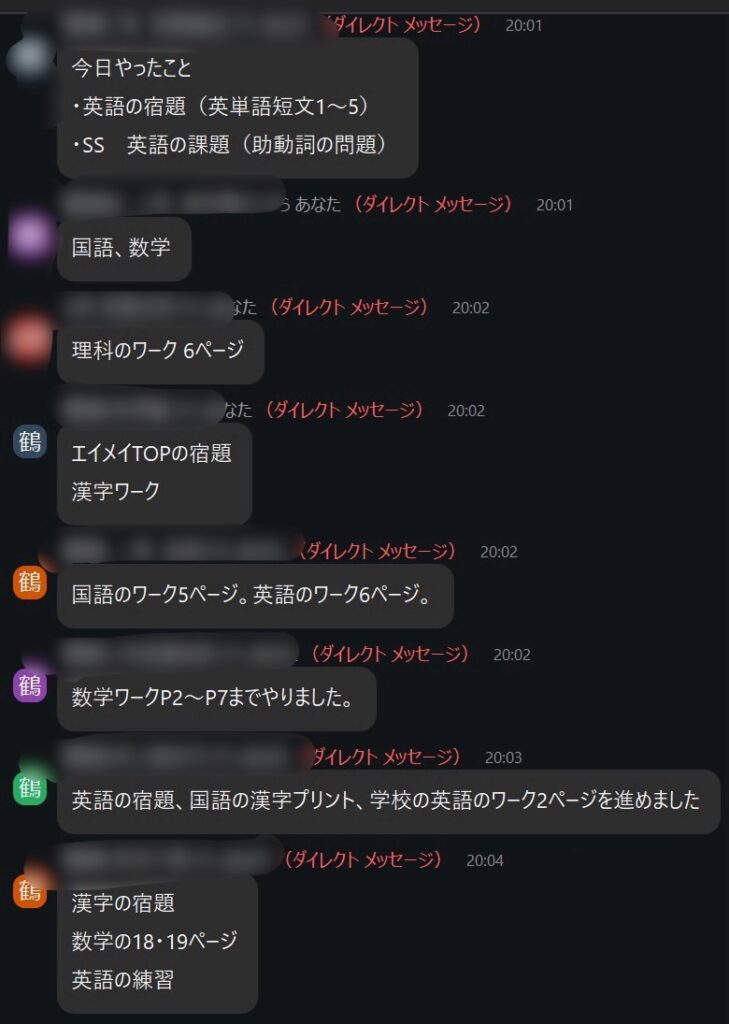Select the 理科のワーク 6ページ message
The height and width of the screenshot is (1024, 729).
pyautogui.click(x=161, y=351)
